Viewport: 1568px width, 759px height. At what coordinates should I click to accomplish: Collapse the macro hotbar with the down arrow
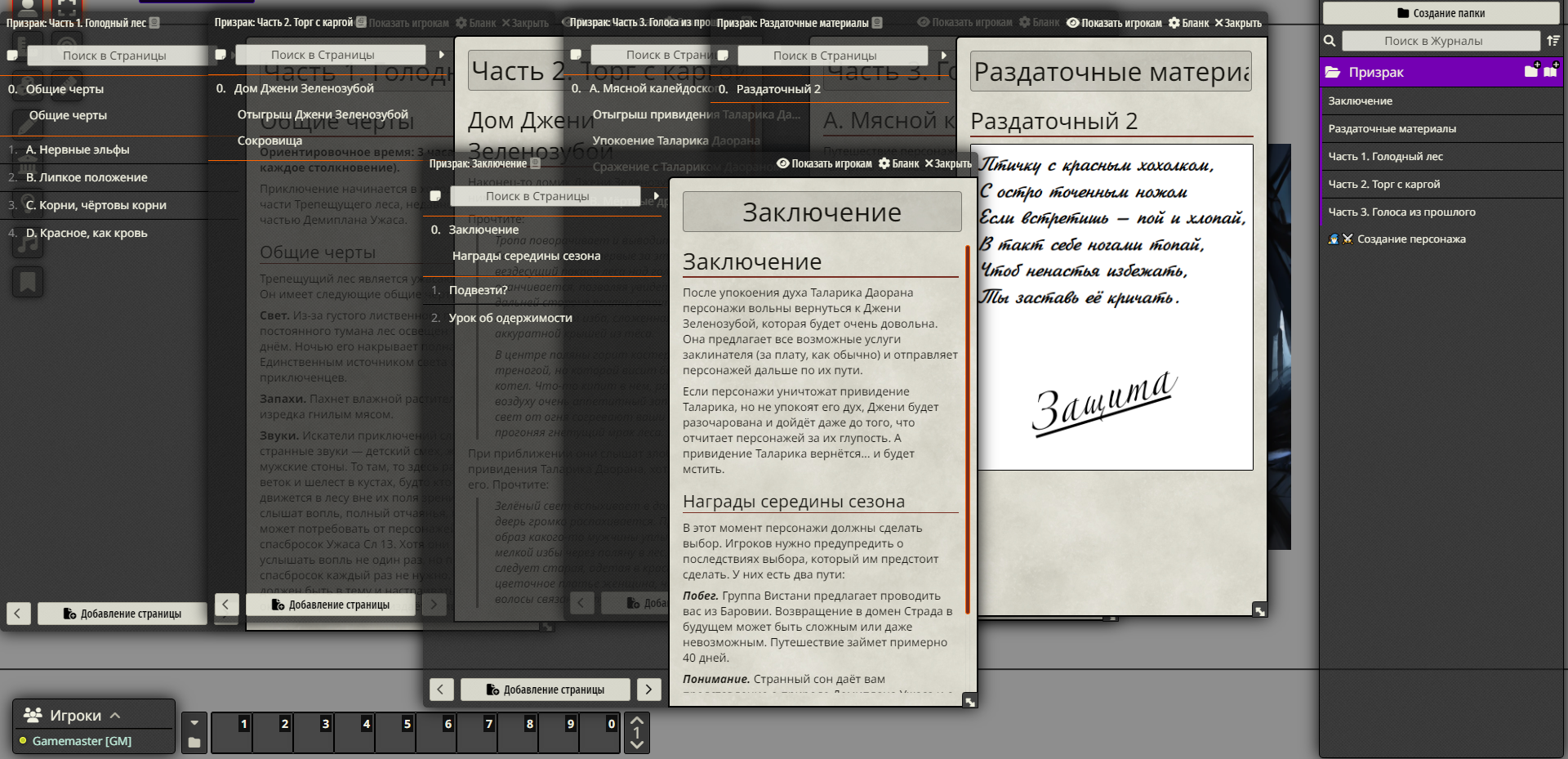tap(194, 722)
